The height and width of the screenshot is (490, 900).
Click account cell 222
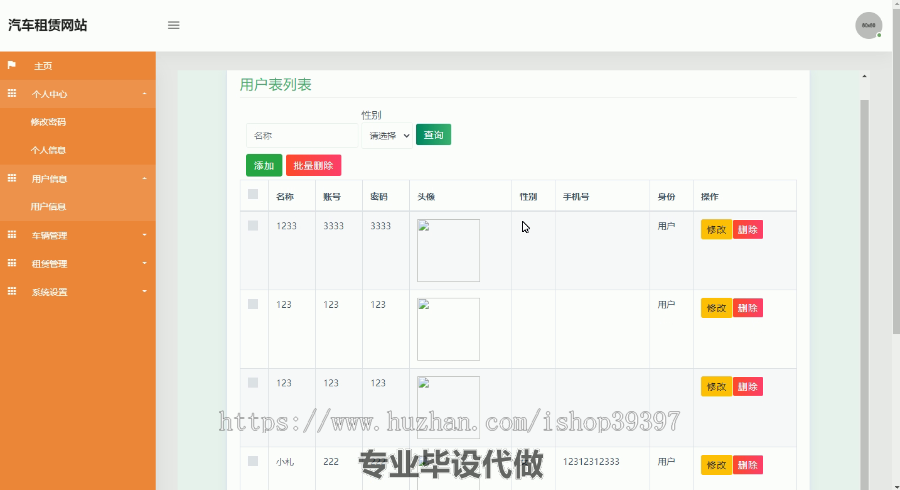[x=331, y=461]
